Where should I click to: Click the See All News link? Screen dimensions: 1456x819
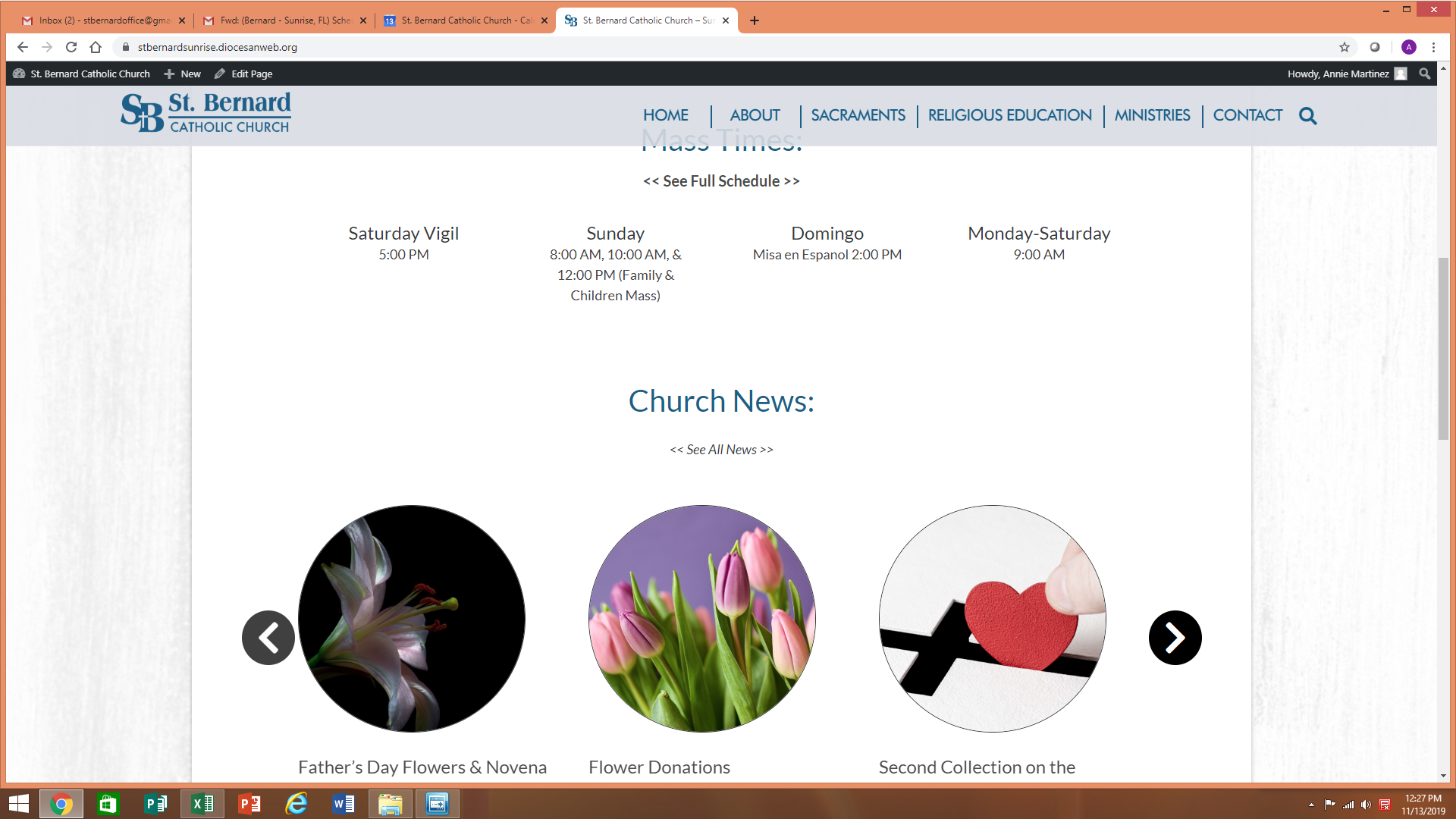721,450
